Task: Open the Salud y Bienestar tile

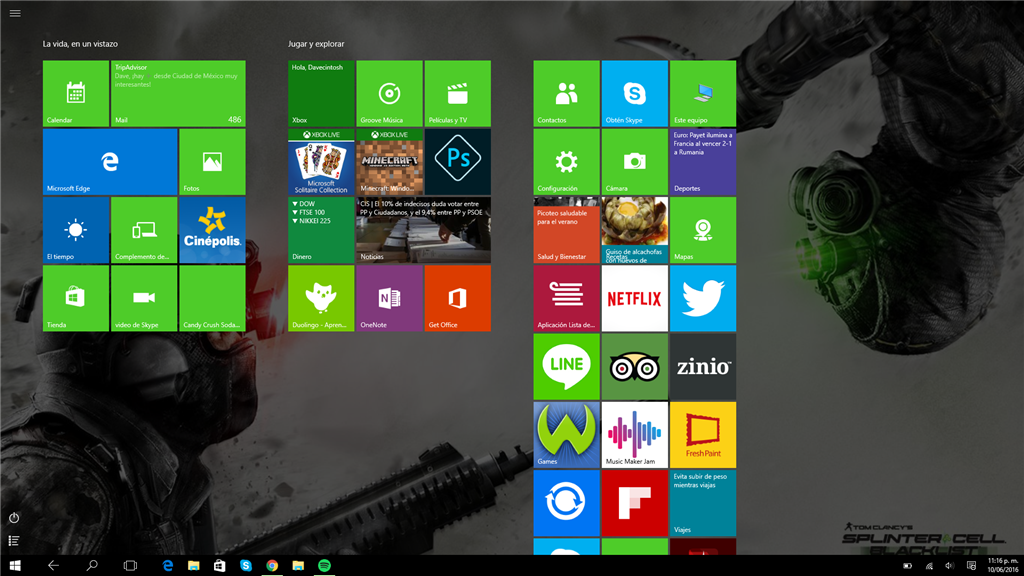Action: [566, 230]
